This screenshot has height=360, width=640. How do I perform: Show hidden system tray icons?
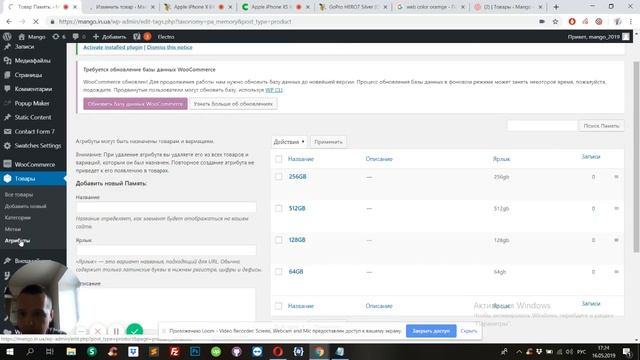pos(519,351)
